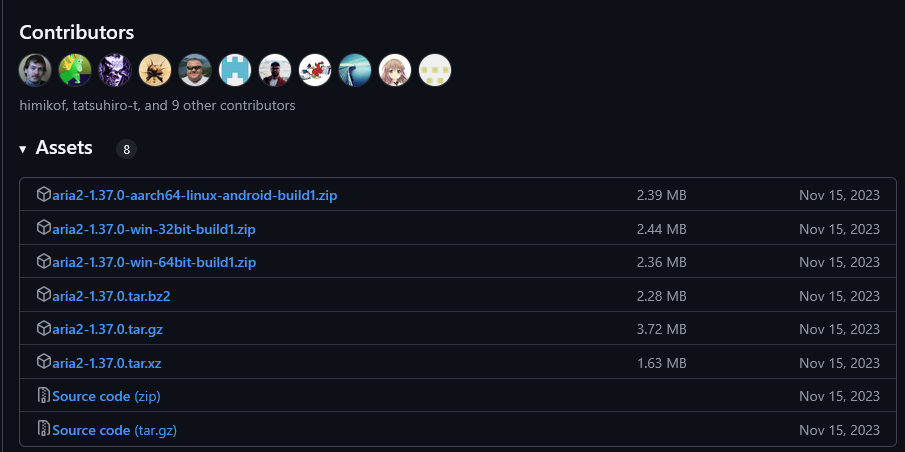905x452 pixels.
Task: Click the package icon beside aria2-1.37.0.tar.xz
Action: 44,362
